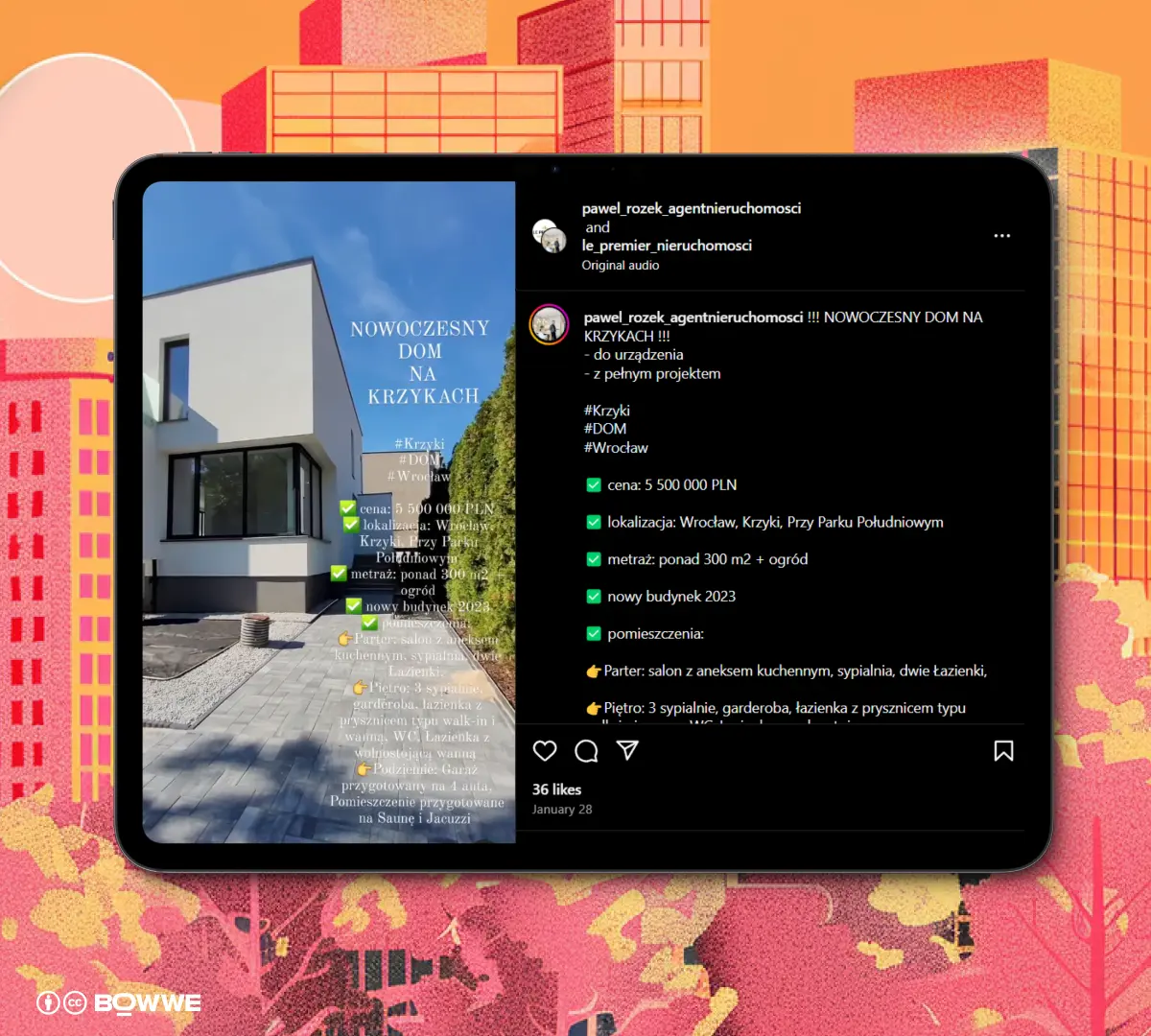Click 'lokalizacja: Wrocław, Krzyki' caption line
1151x1036 pixels.
[764, 523]
